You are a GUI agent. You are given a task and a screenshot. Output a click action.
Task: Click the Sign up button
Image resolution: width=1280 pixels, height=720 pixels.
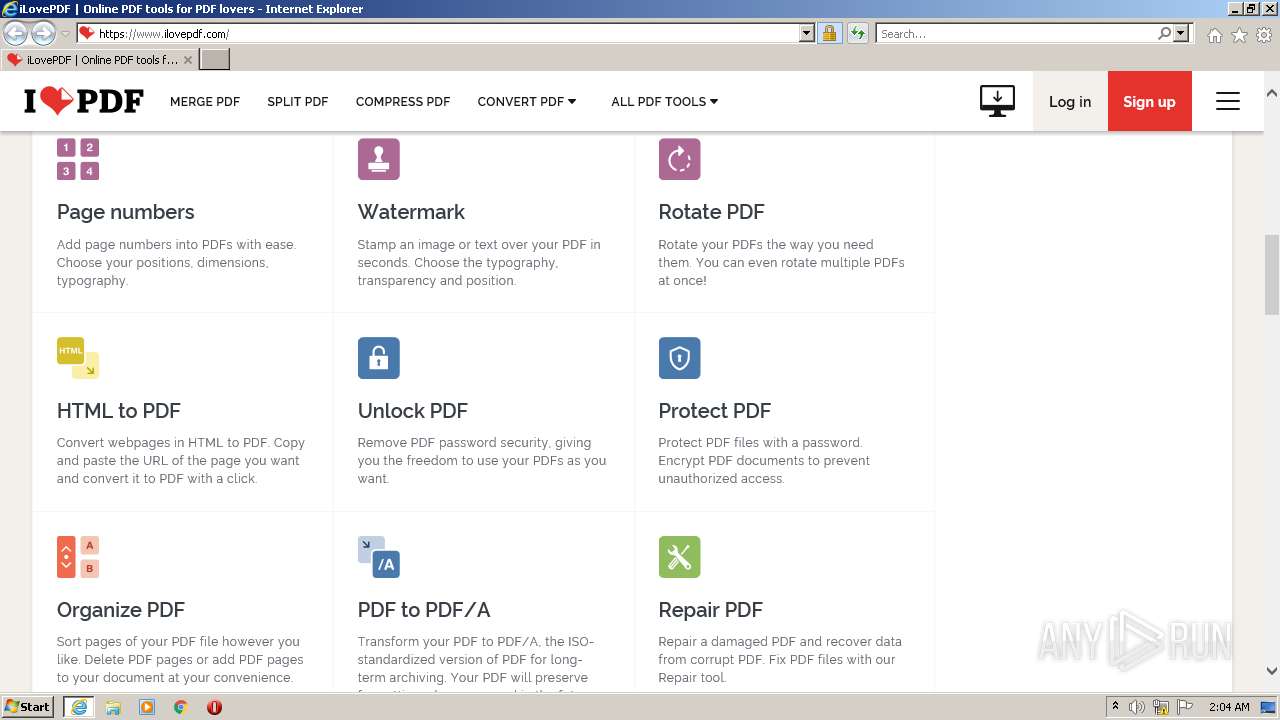[1150, 101]
